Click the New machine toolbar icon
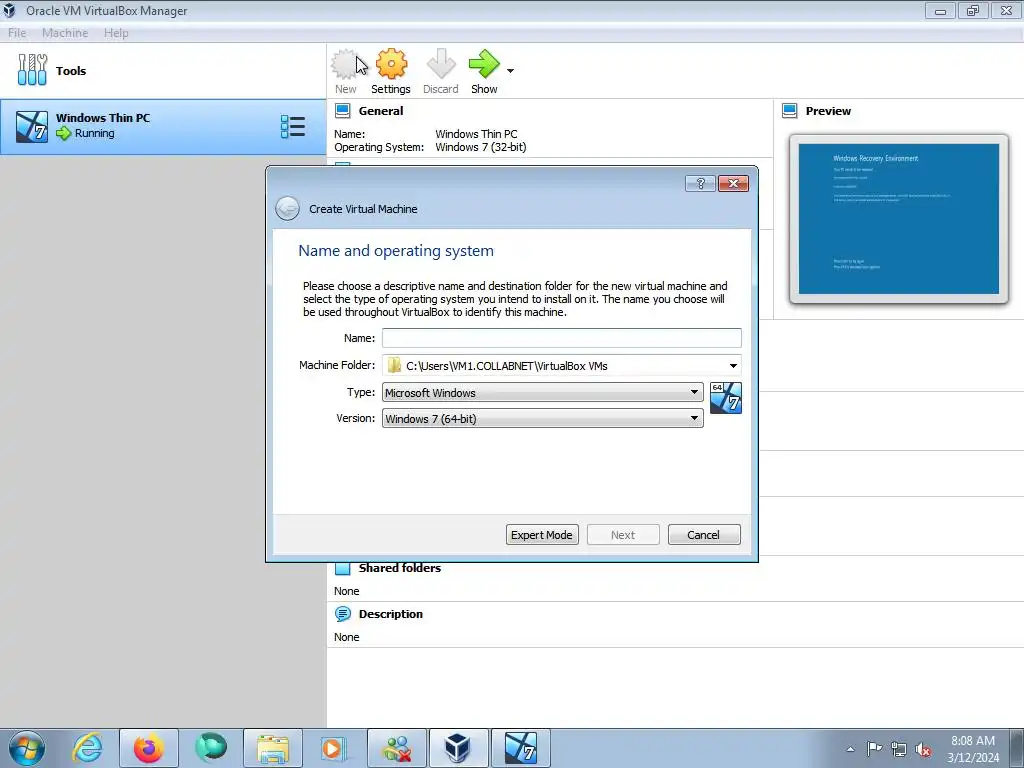The height and width of the screenshot is (768, 1024). [x=345, y=64]
